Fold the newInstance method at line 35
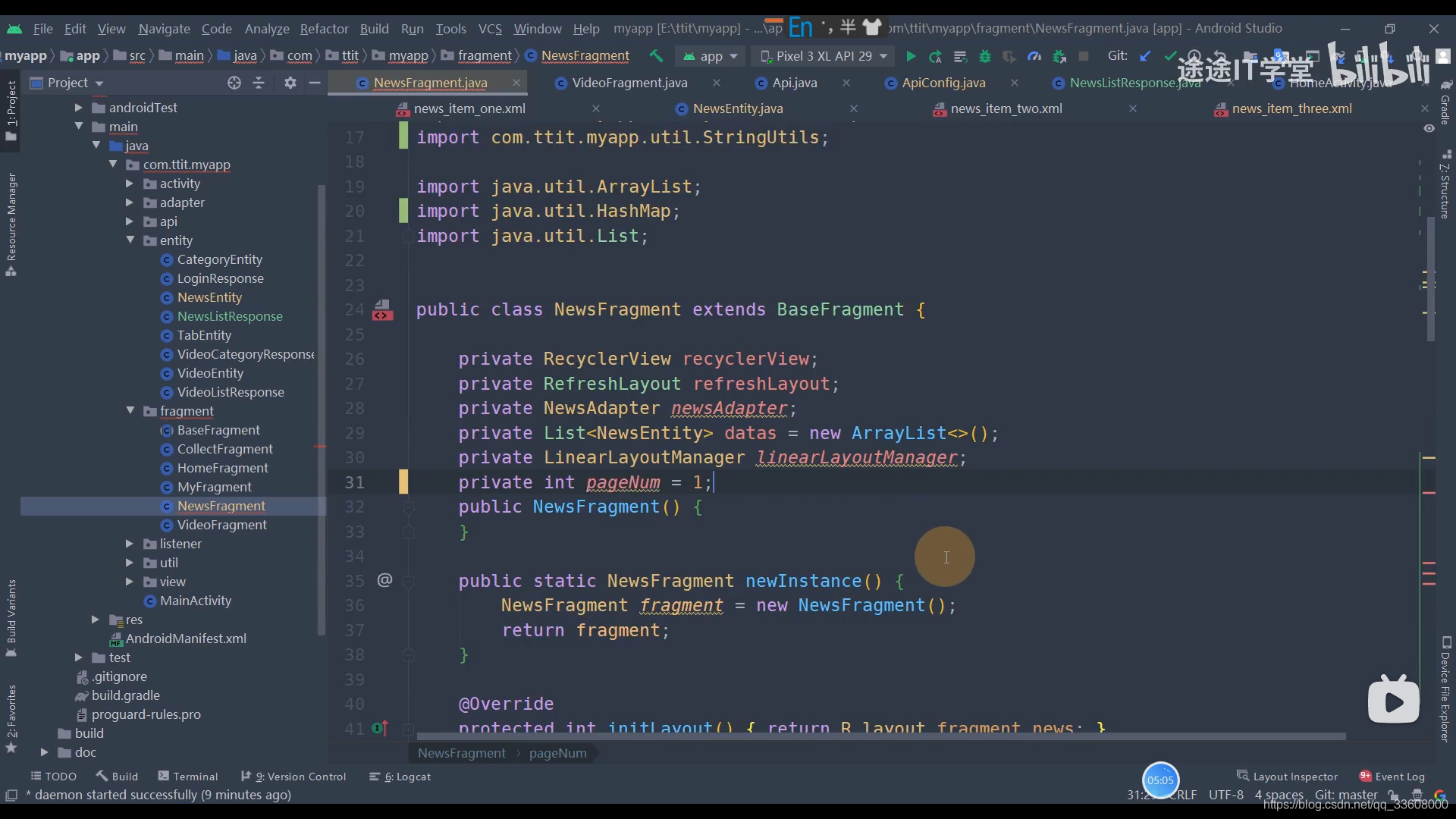This screenshot has width=1456, height=819. [408, 582]
